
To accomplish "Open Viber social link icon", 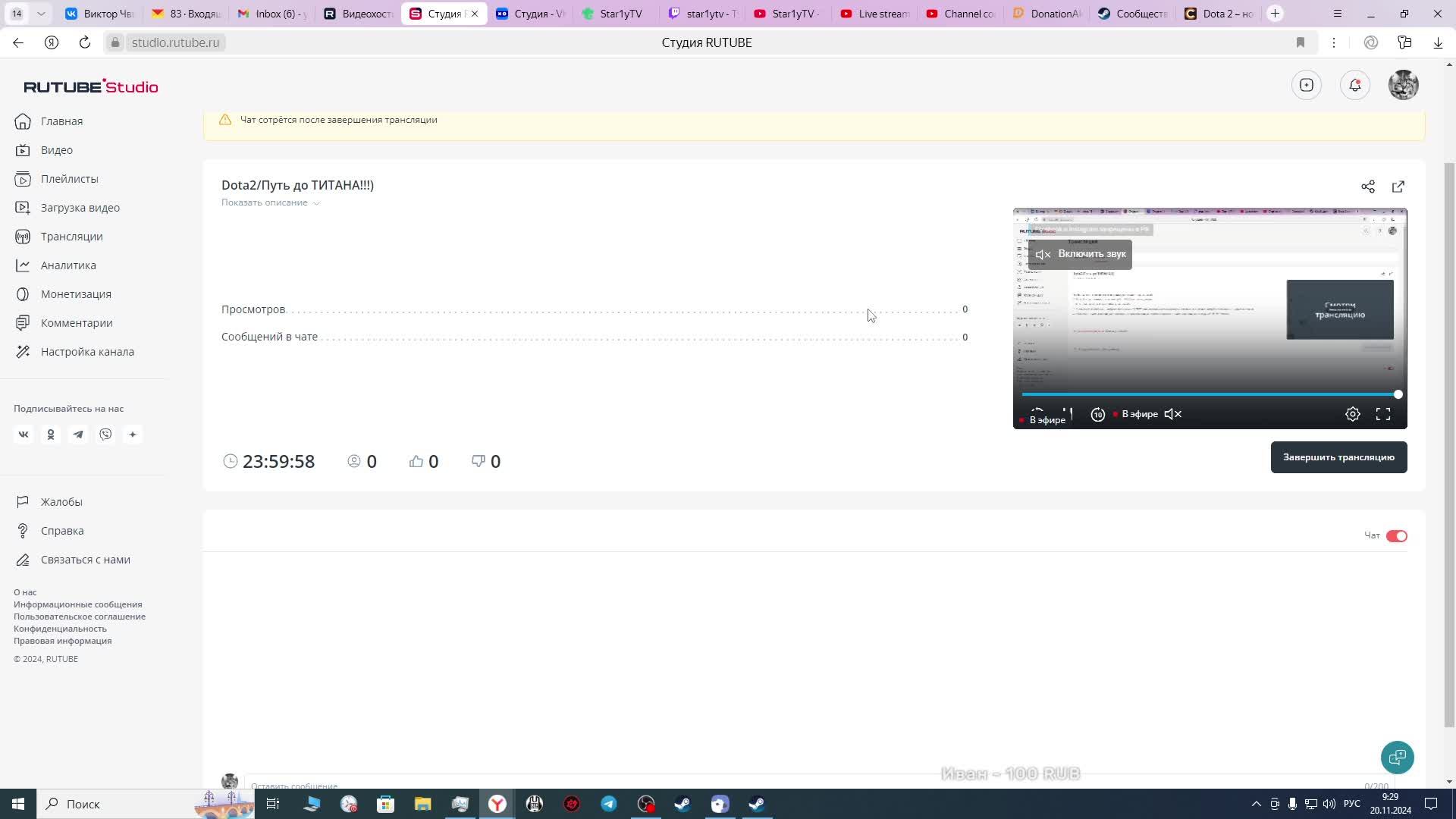I will [x=105, y=435].
